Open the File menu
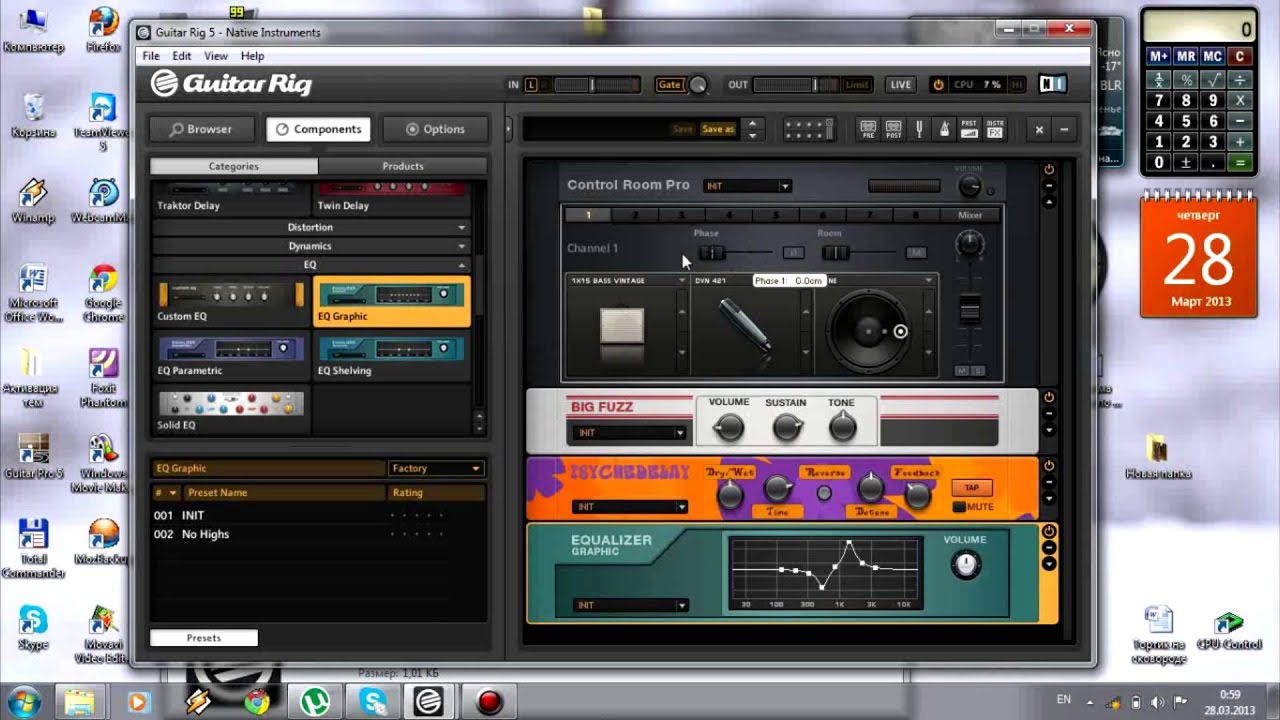The image size is (1280, 720). [x=151, y=56]
